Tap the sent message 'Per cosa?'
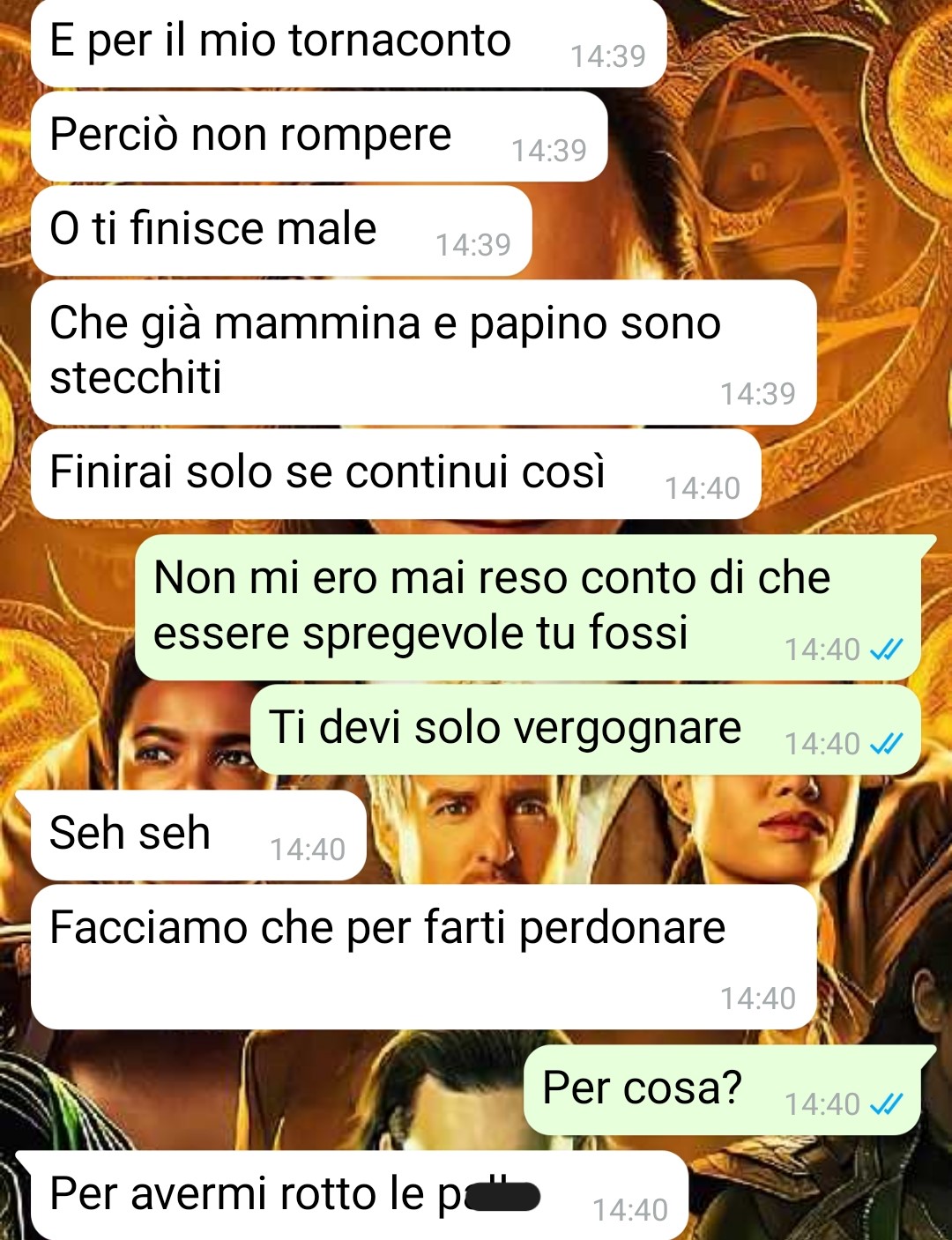 point(727,1090)
